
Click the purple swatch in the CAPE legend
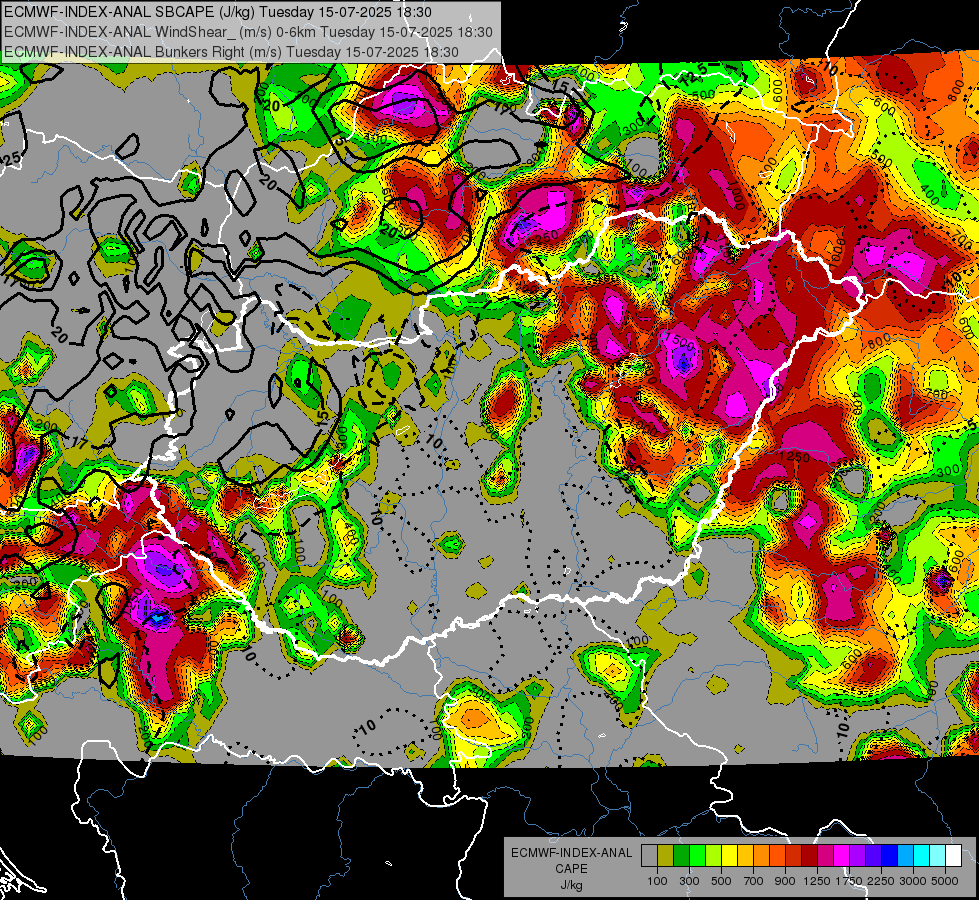[858, 855]
